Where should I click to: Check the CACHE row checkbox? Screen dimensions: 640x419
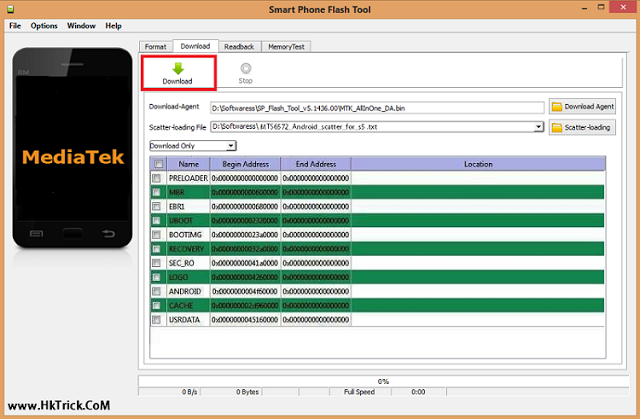pyautogui.click(x=156, y=306)
